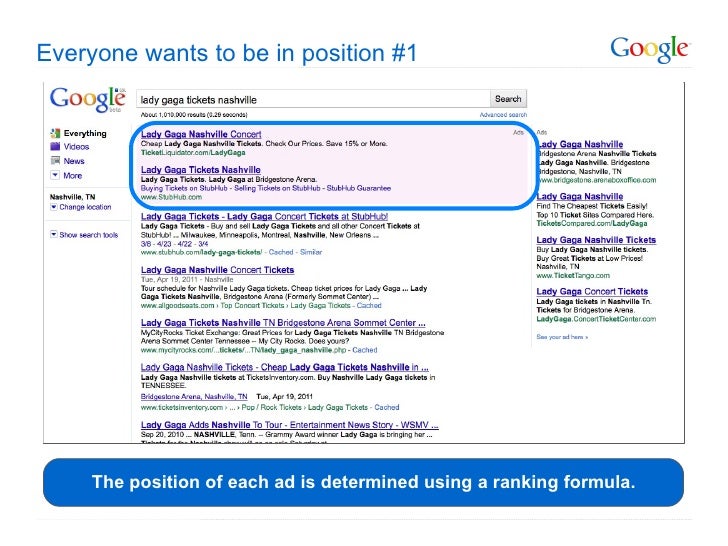The height and width of the screenshot is (546, 728).
Task: Open the Lady Gaga Nashville Concert ad title
Action: pyautogui.click(x=201, y=134)
